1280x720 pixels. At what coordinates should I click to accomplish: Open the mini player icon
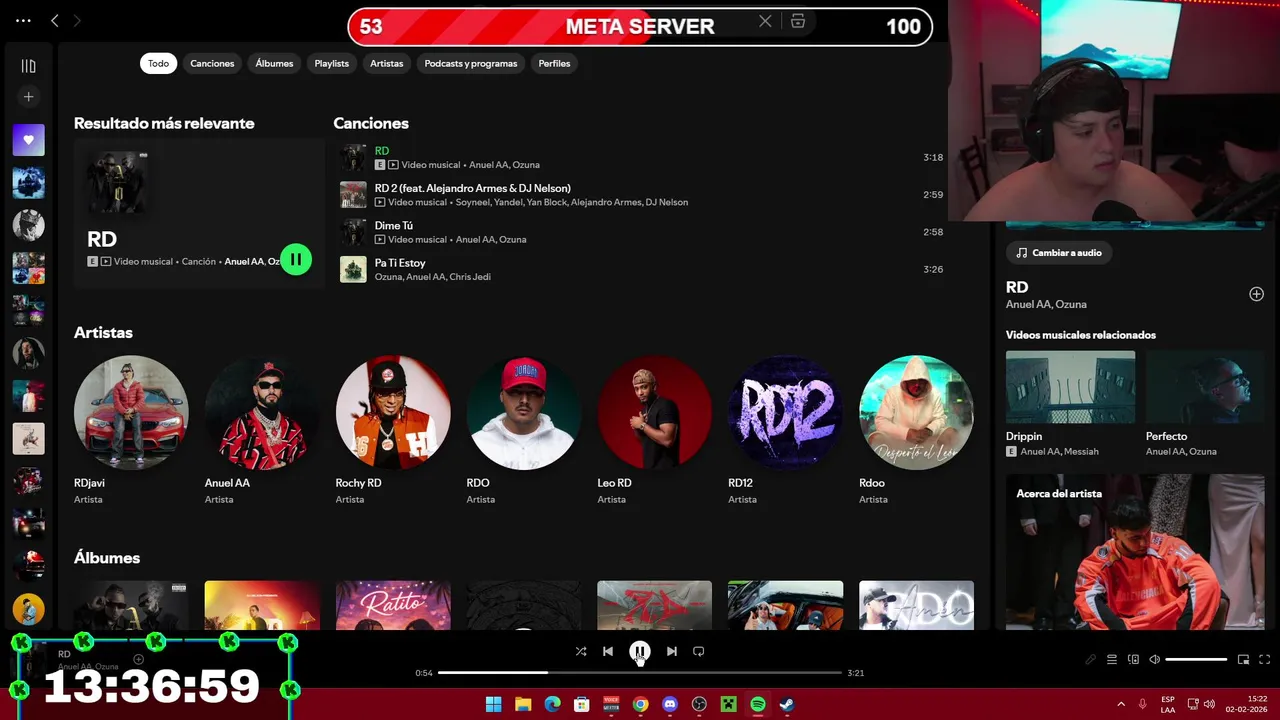pos(1244,659)
